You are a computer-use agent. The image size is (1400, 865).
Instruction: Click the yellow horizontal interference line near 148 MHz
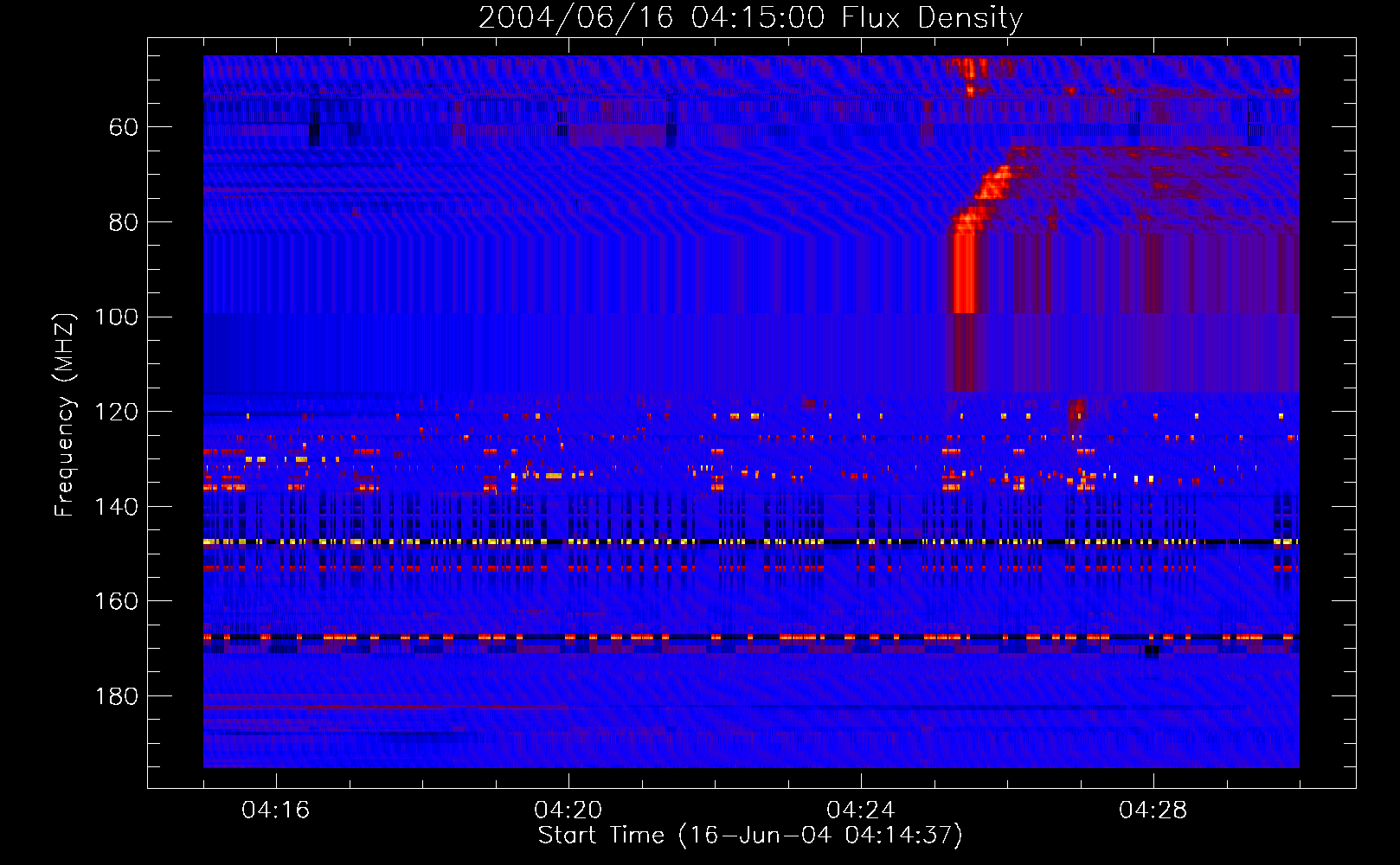tap(751, 542)
